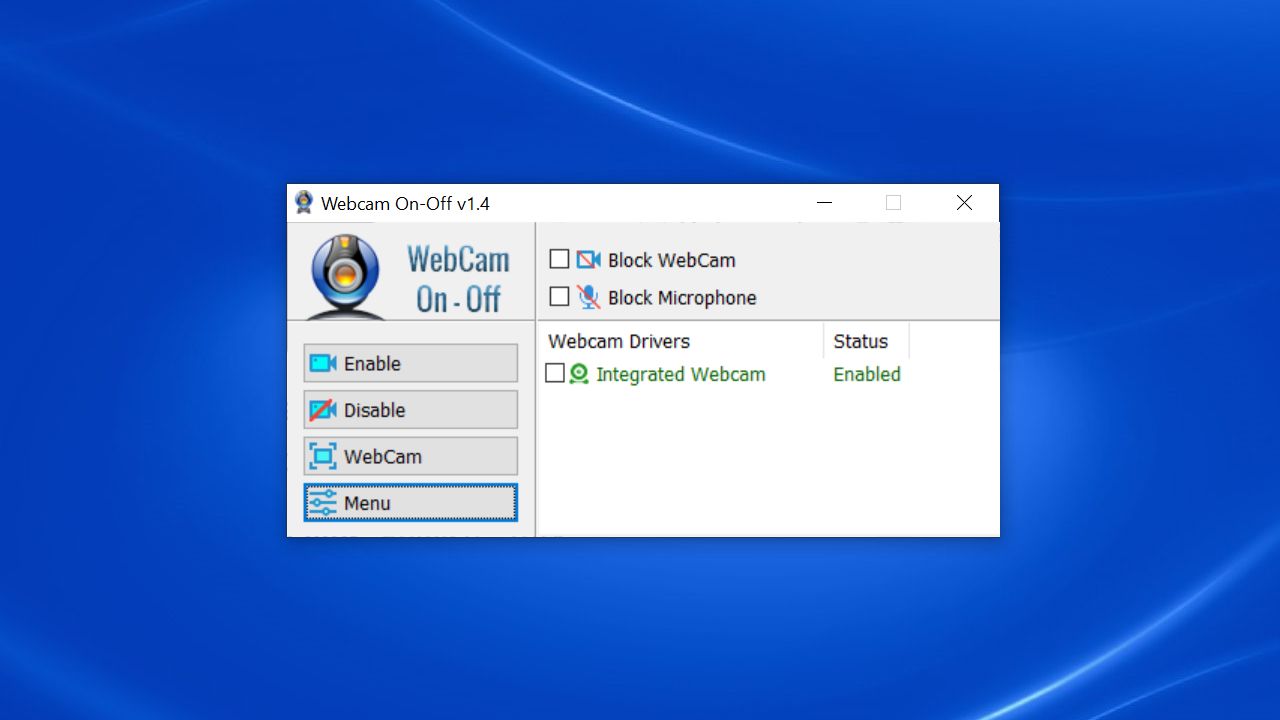Open the WebCam preview button
This screenshot has width=1280, height=720.
pyautogui.click(x=410, y=456)
